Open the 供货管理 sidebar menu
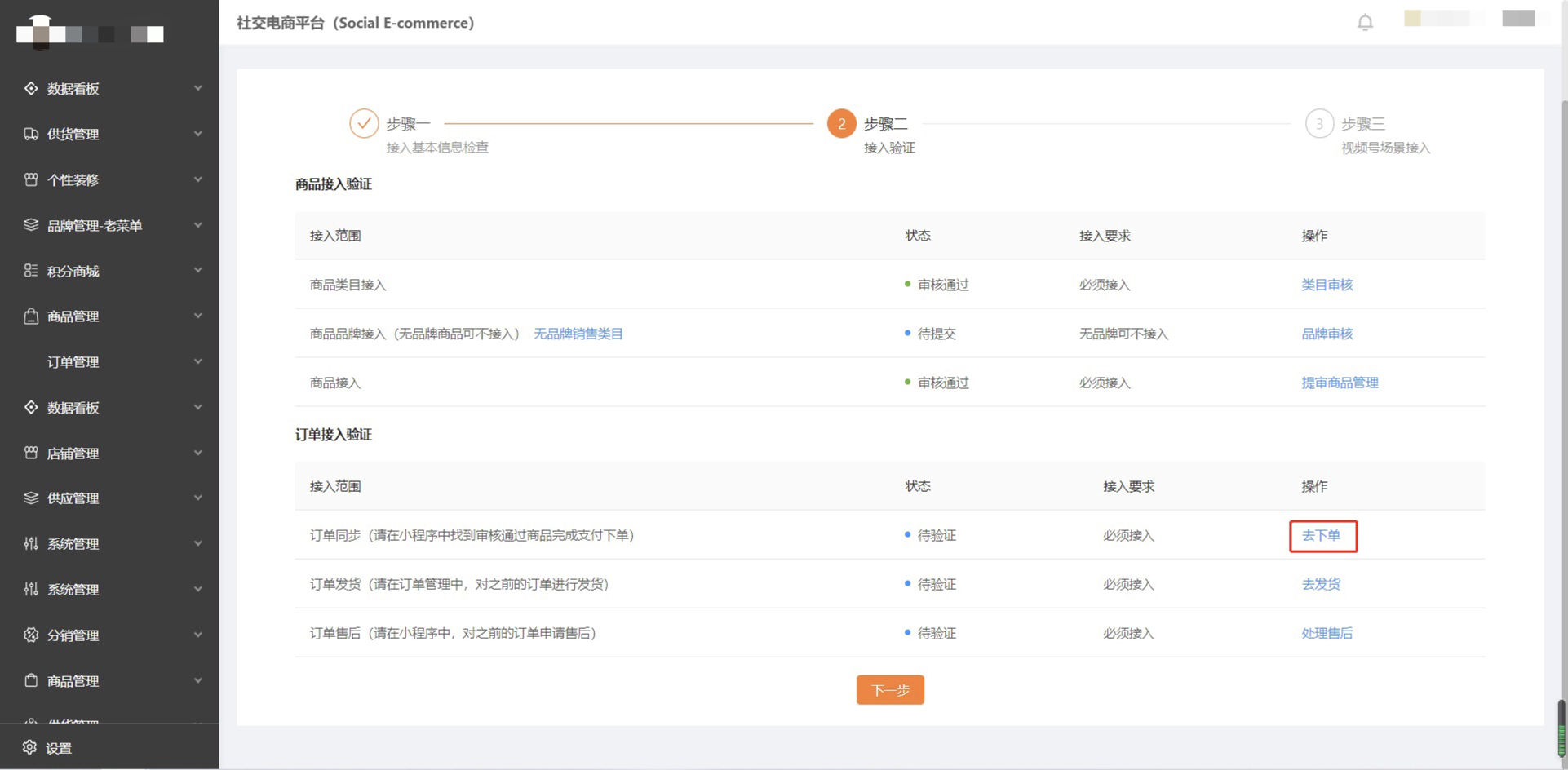Viewport: 1568px width, 770px height. click(x=109, y=134)
